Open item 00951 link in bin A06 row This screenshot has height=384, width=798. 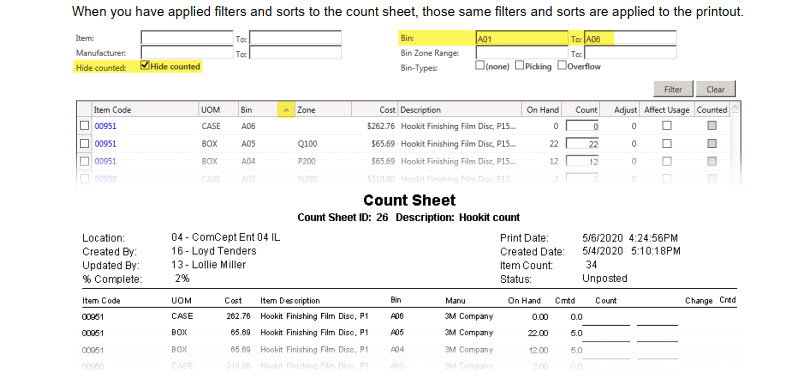105,126
